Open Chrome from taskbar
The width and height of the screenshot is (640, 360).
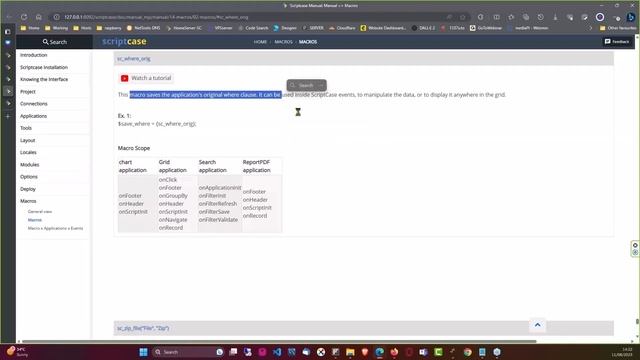pos(468,352)
